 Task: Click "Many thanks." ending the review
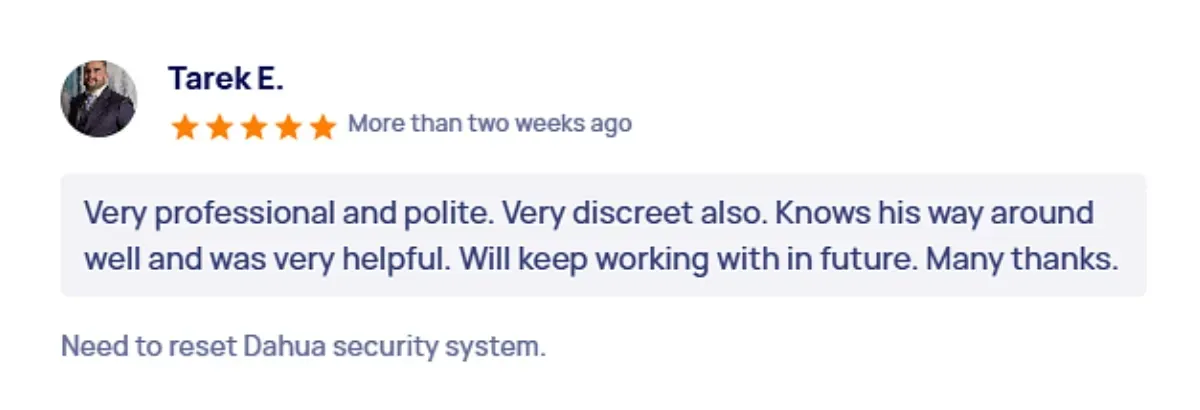tap(1021, 260)
